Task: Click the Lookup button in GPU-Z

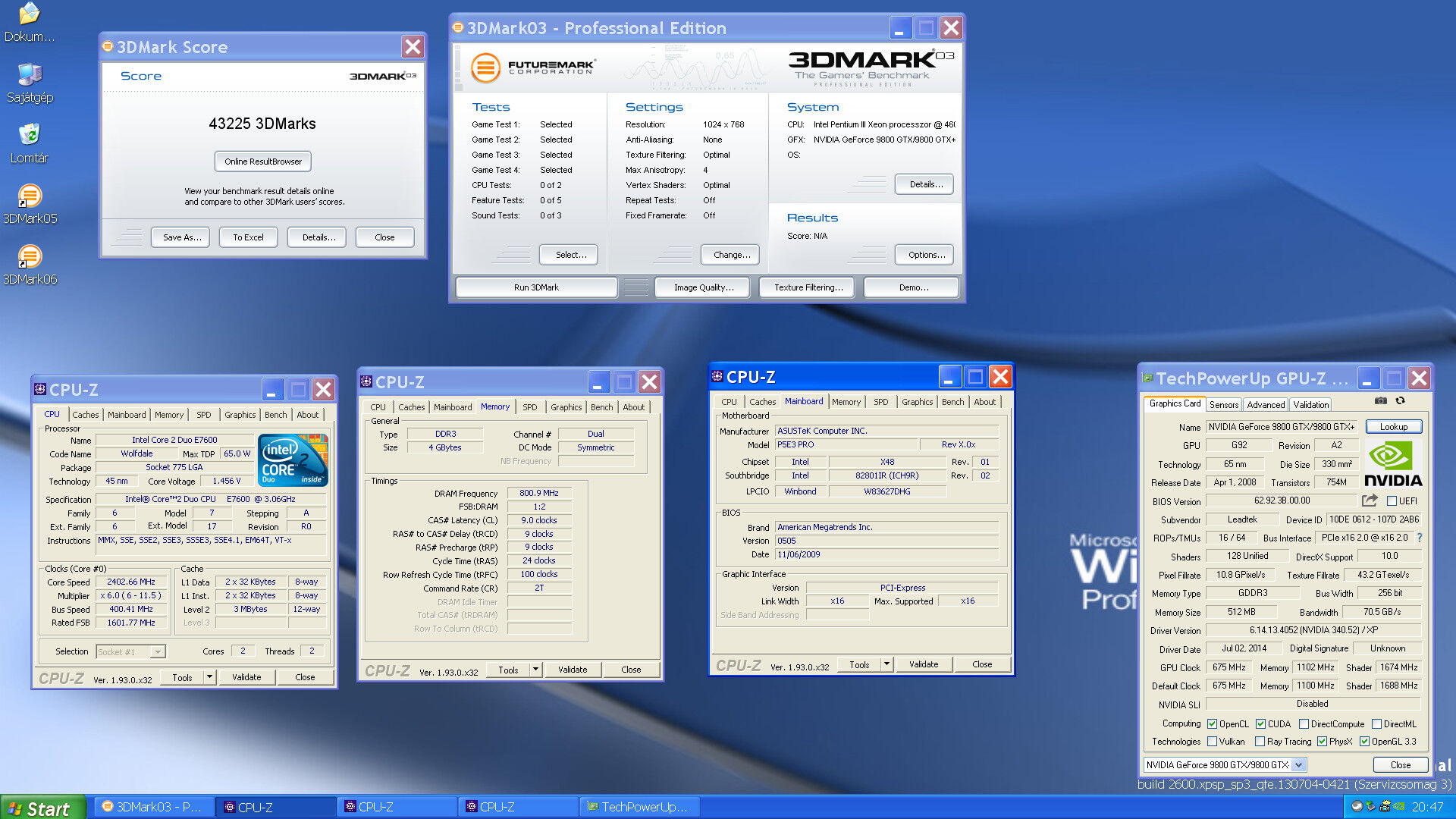Action: [x=1393, y=427]
